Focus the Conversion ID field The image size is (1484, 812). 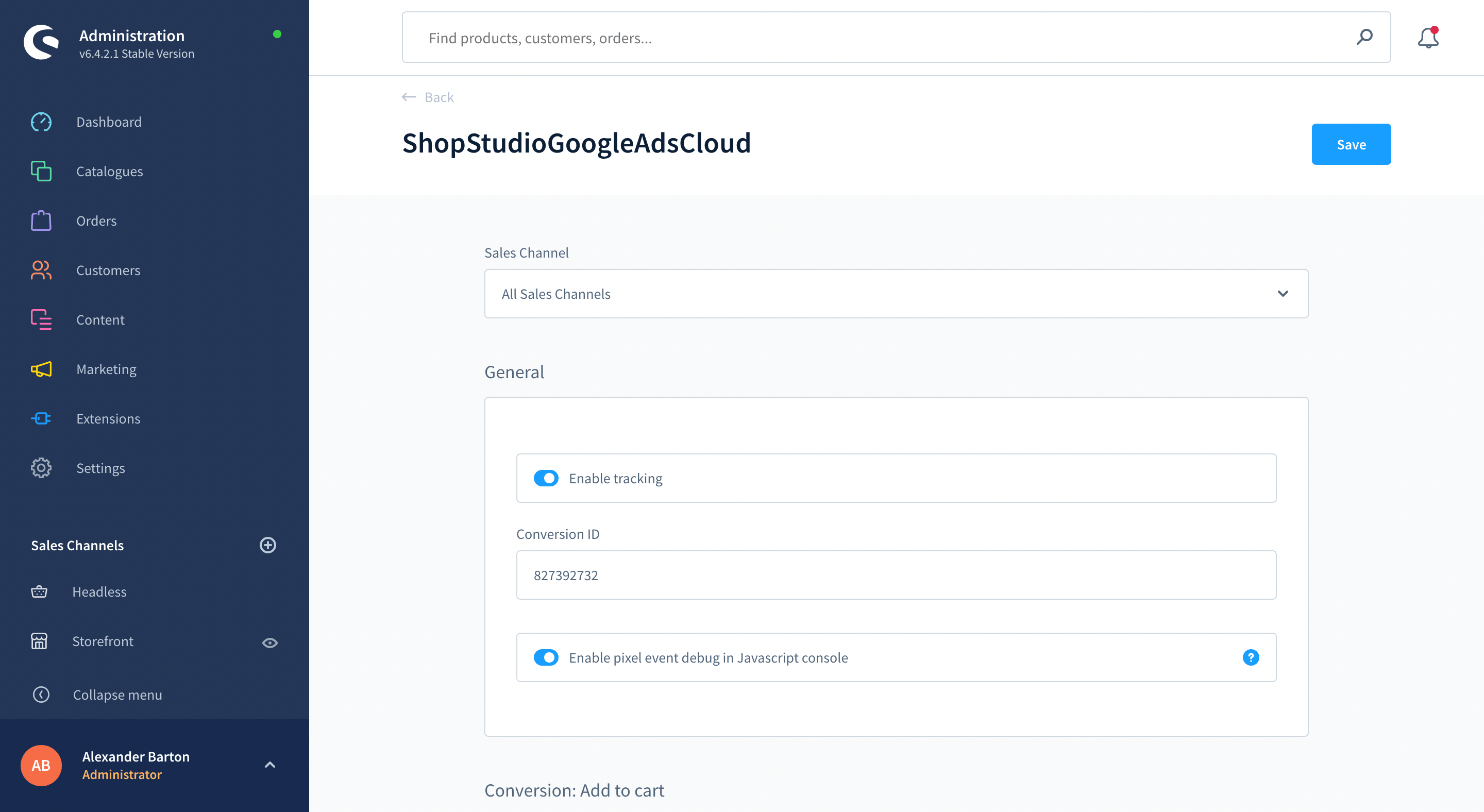click(x=896, y=576)
